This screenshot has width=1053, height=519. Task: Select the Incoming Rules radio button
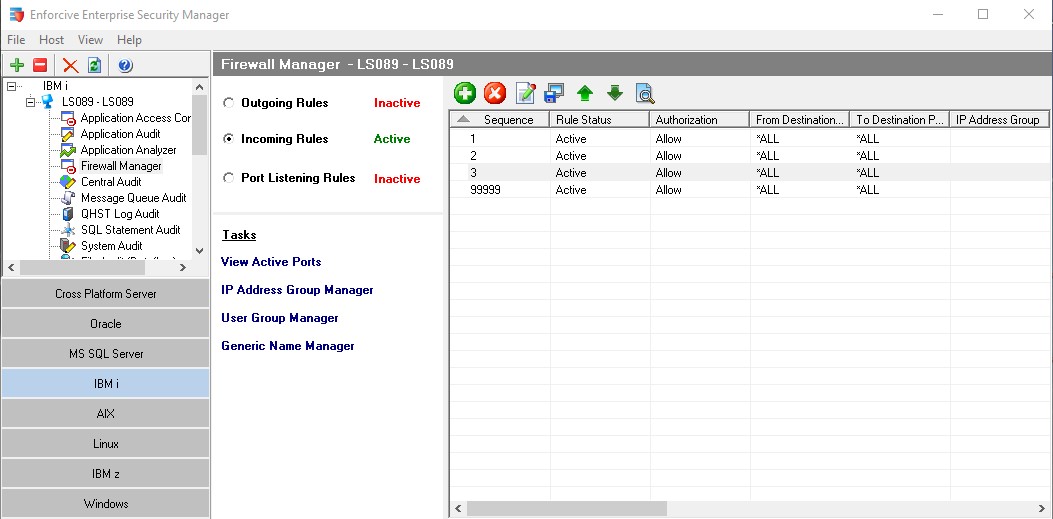point(229,139)
